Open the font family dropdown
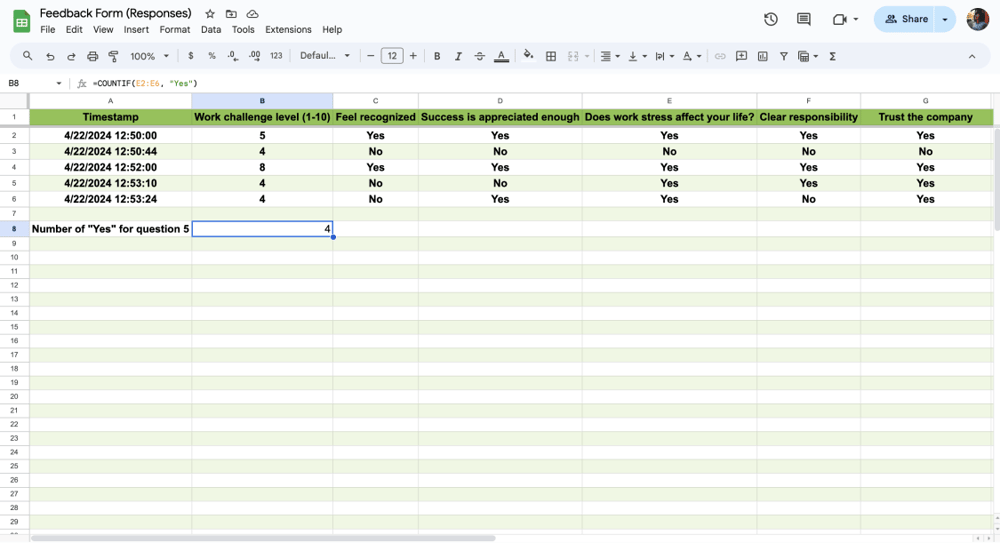 click(x=325, y=56)
